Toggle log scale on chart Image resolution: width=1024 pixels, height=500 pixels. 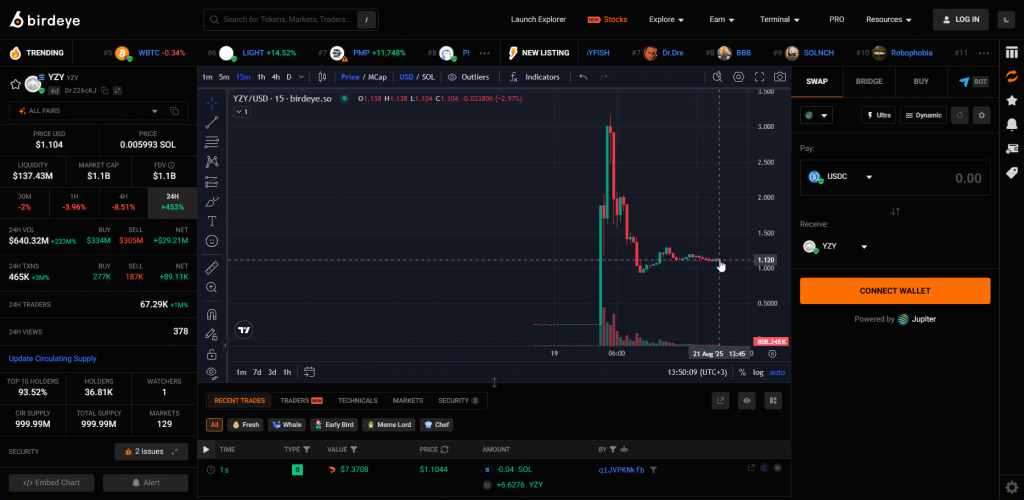pyautogui.click(x=758, y=372)
